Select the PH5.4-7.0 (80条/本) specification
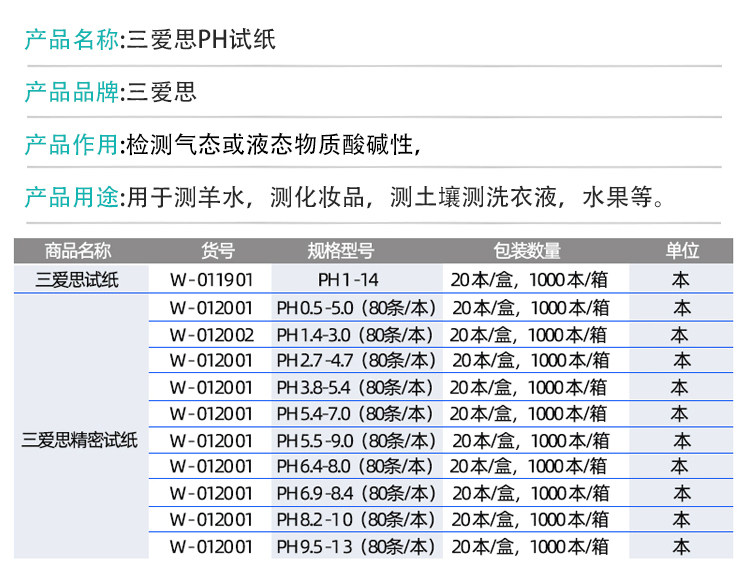 pos(355,414)
